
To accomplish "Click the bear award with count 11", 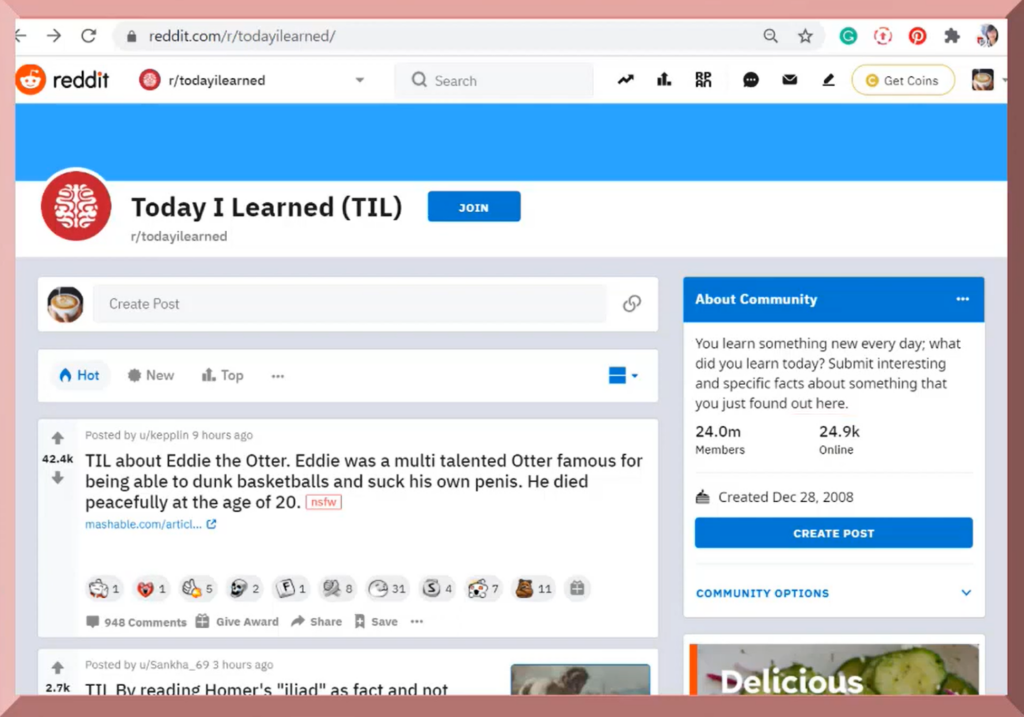I will click(533, 588).
